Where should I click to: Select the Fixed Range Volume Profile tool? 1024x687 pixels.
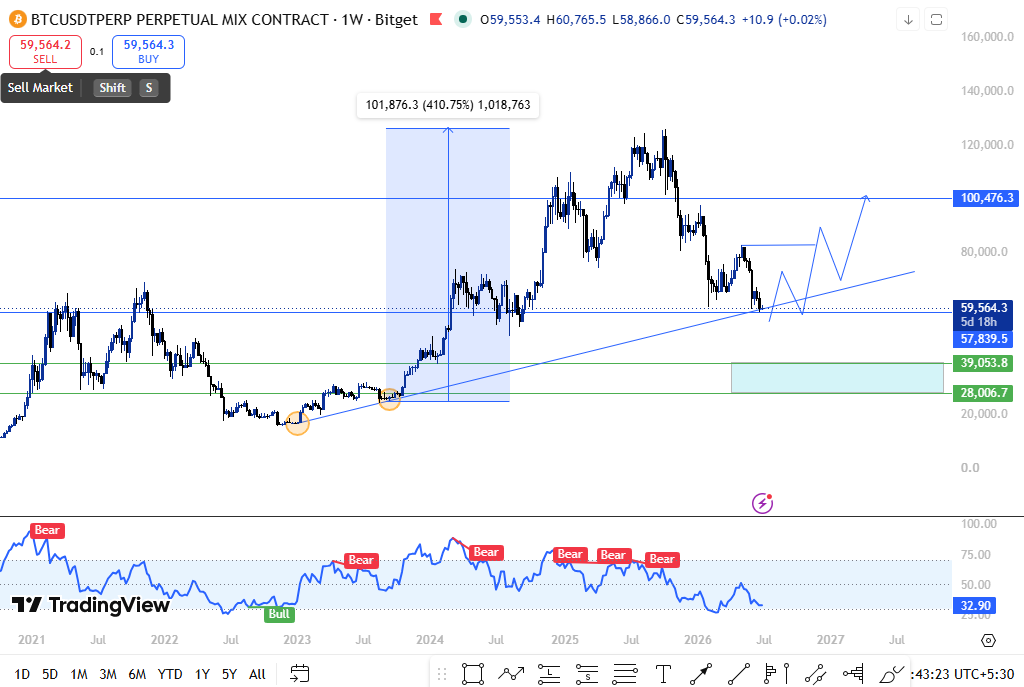pyautogui.click(x=777, y=674)
